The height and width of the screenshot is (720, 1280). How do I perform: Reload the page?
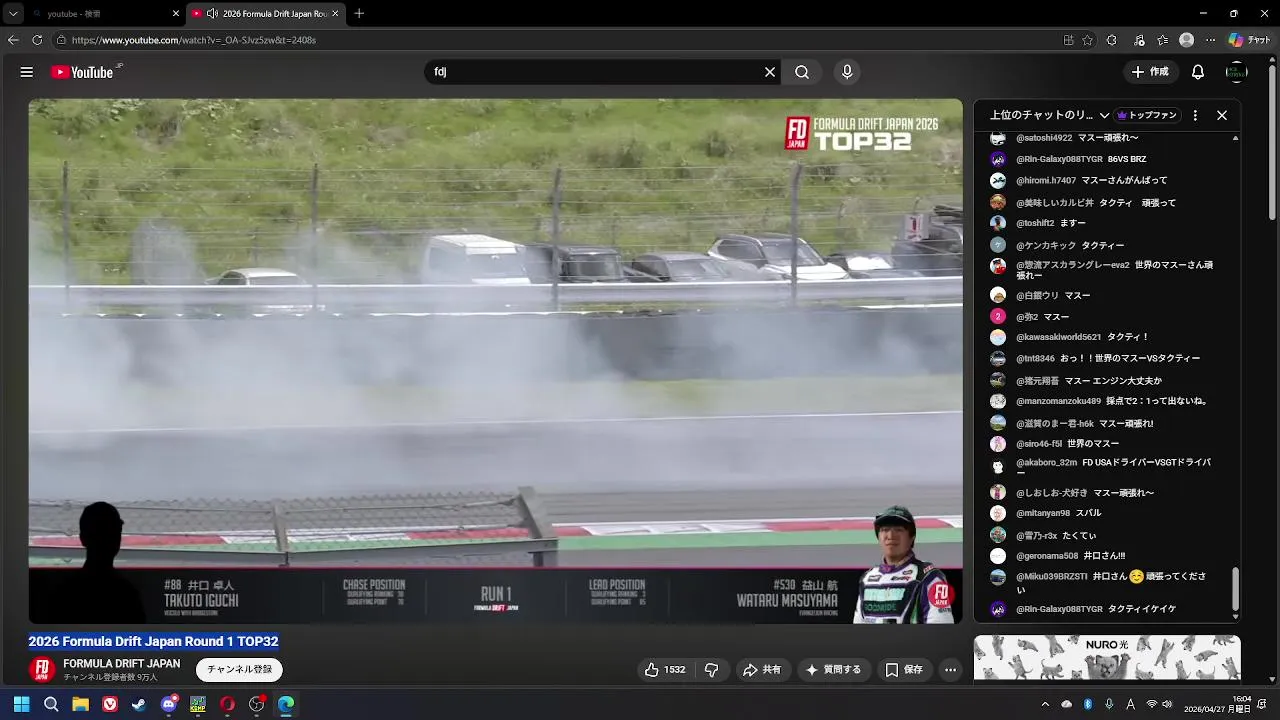(37, 40)
